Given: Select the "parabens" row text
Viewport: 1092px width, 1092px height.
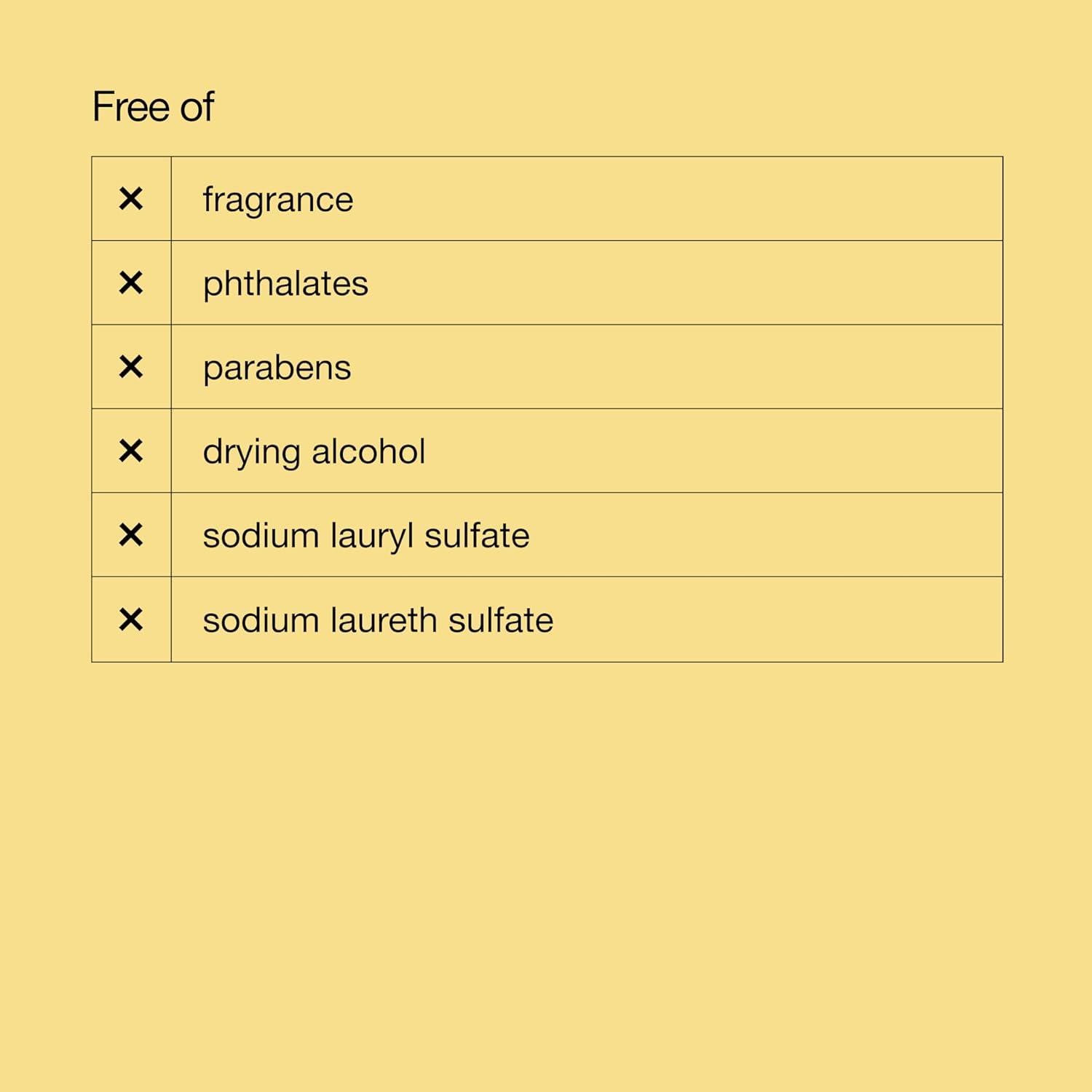Looking at the screenshot, I should (277, 368).
